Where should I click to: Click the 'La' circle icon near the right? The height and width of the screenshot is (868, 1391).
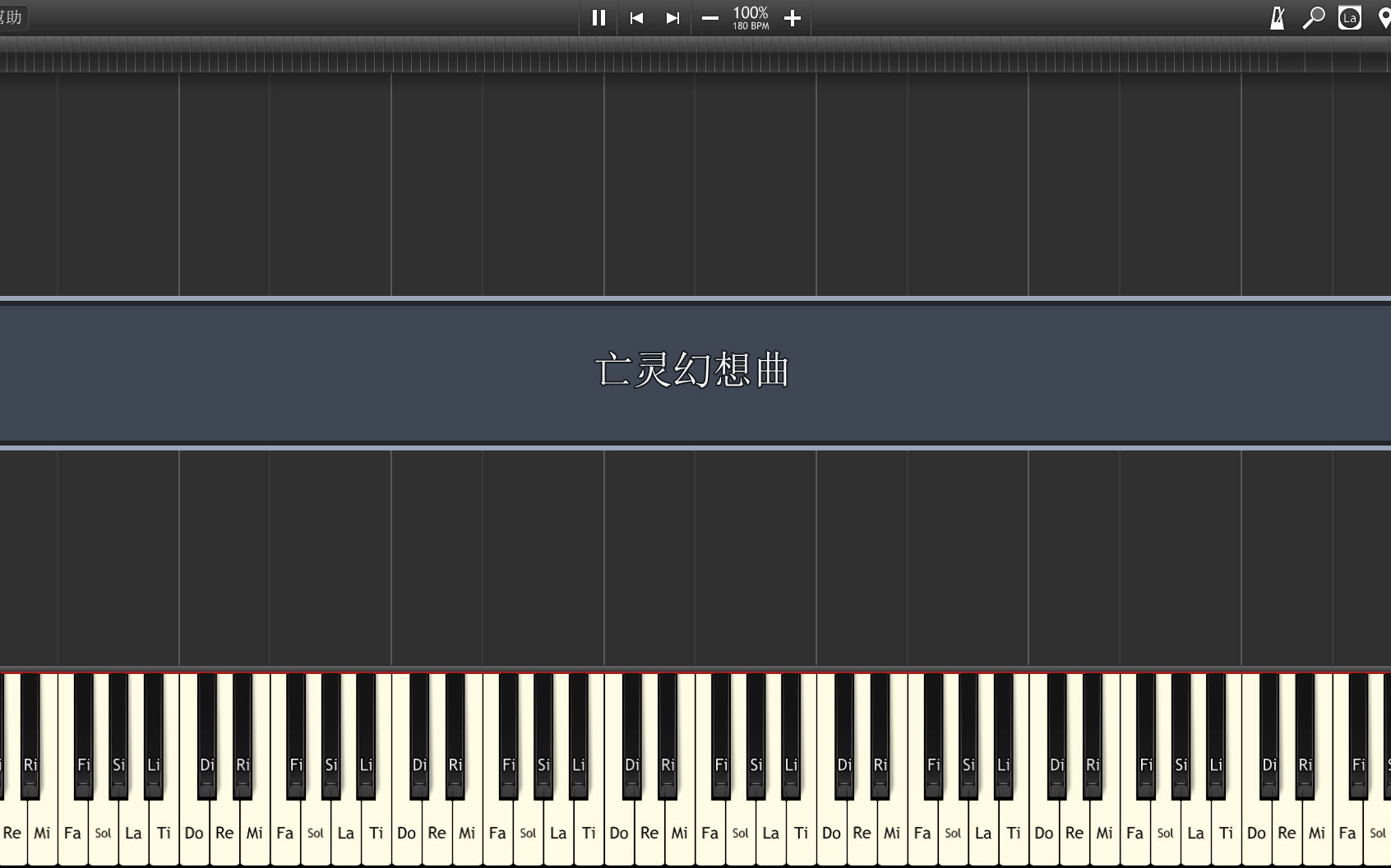(1350, 16)
